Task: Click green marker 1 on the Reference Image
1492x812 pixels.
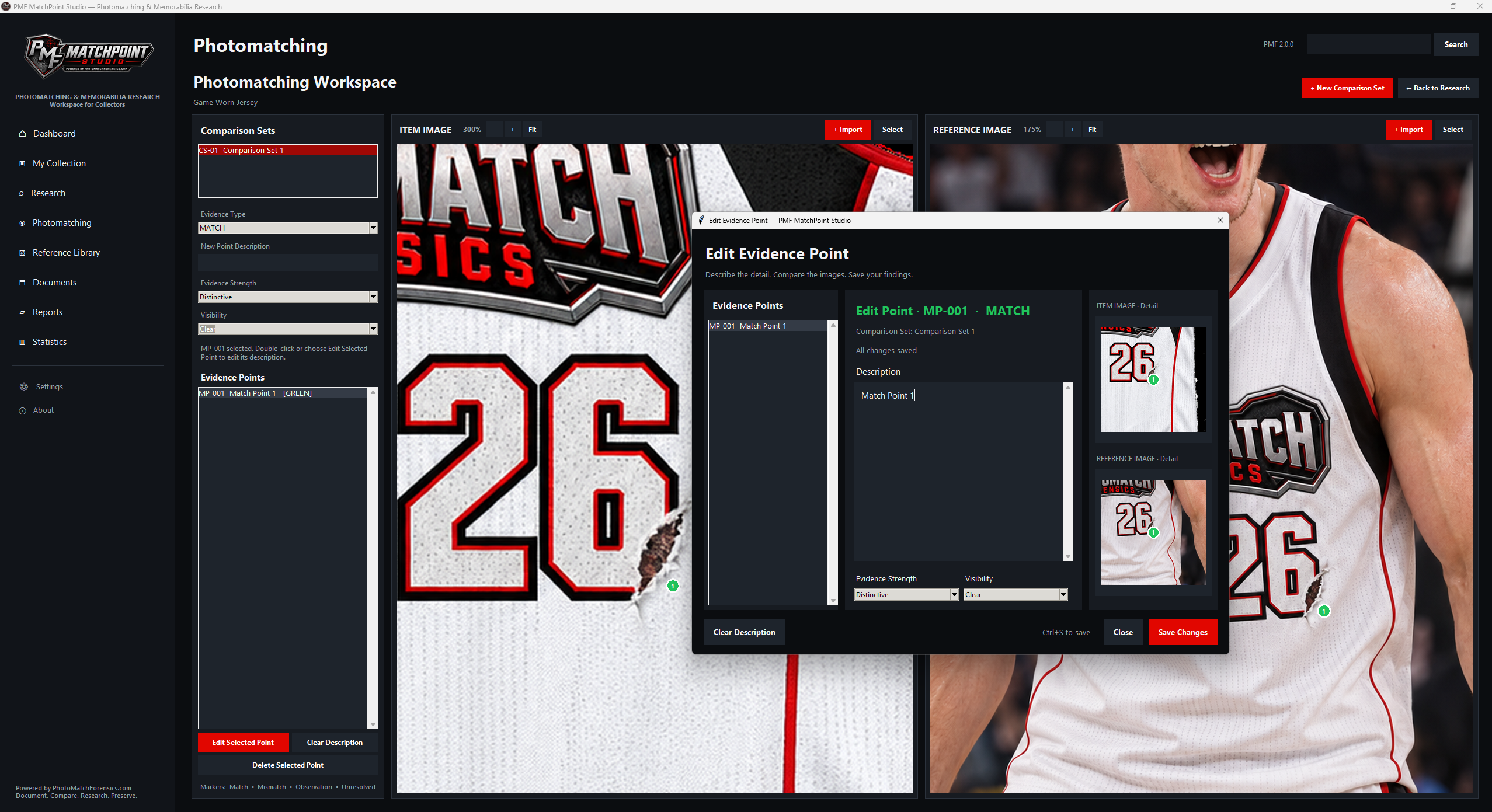Action: [x=1324, y=611]
